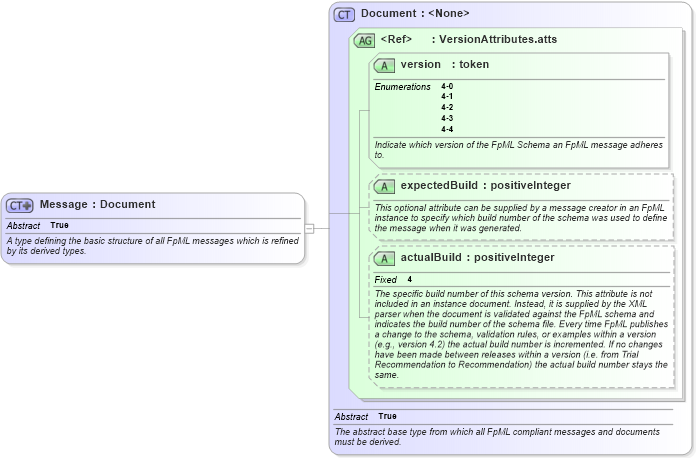Select enumeration value 4-1
Viewport: 696px width, 458px height.
(447, 96)
